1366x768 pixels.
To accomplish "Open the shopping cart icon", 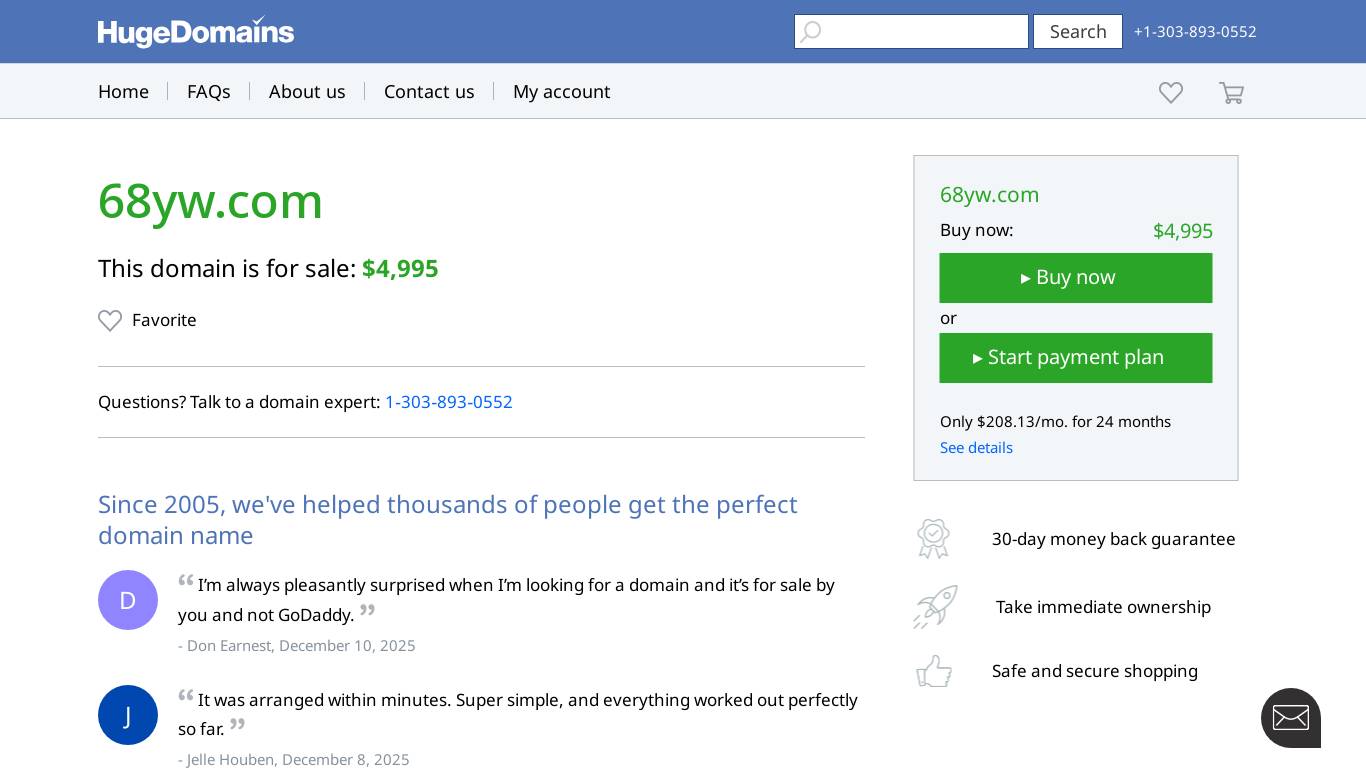I will (1231, 93).
